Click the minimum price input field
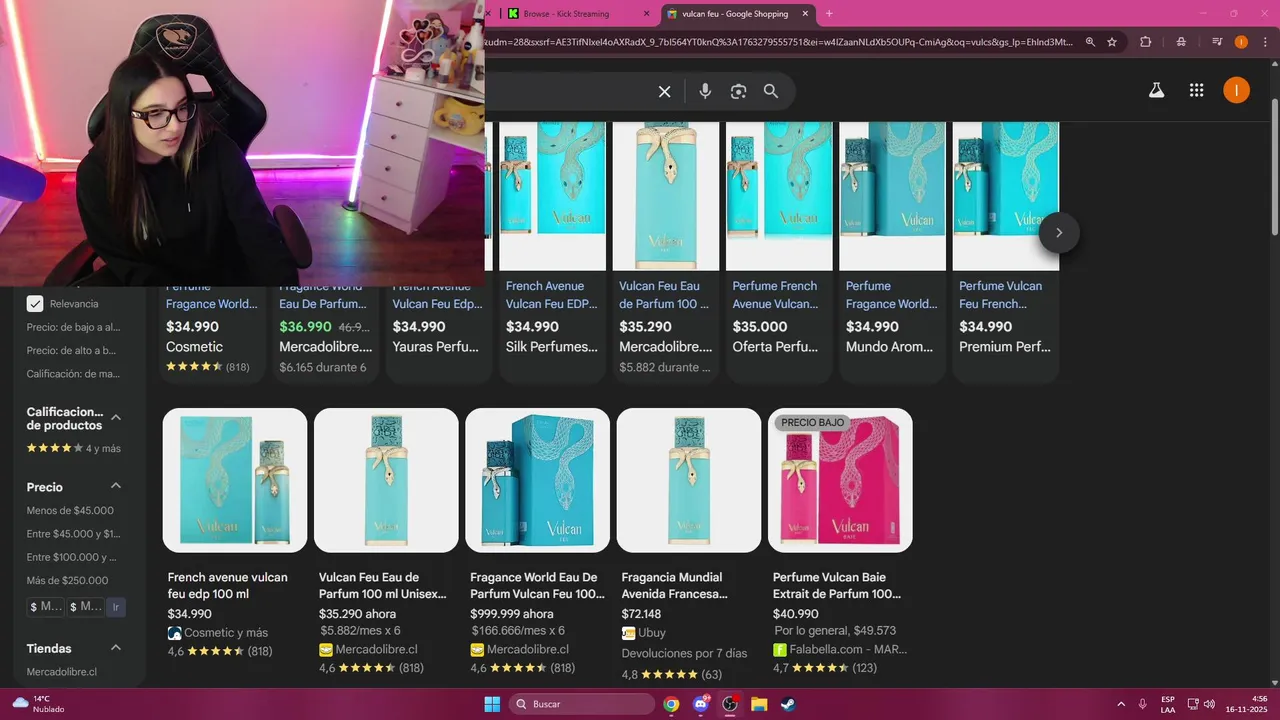Viewport: 1280px width, 720px height. point(46,606)
